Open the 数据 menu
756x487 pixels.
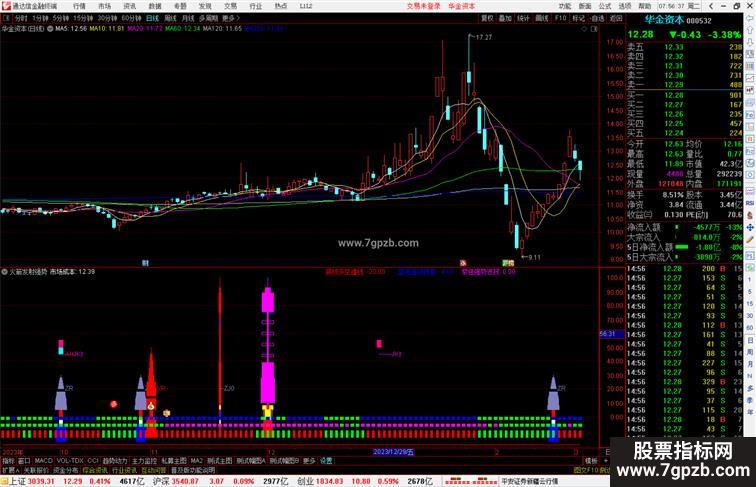pyautogui.click(x=155, y=6)
